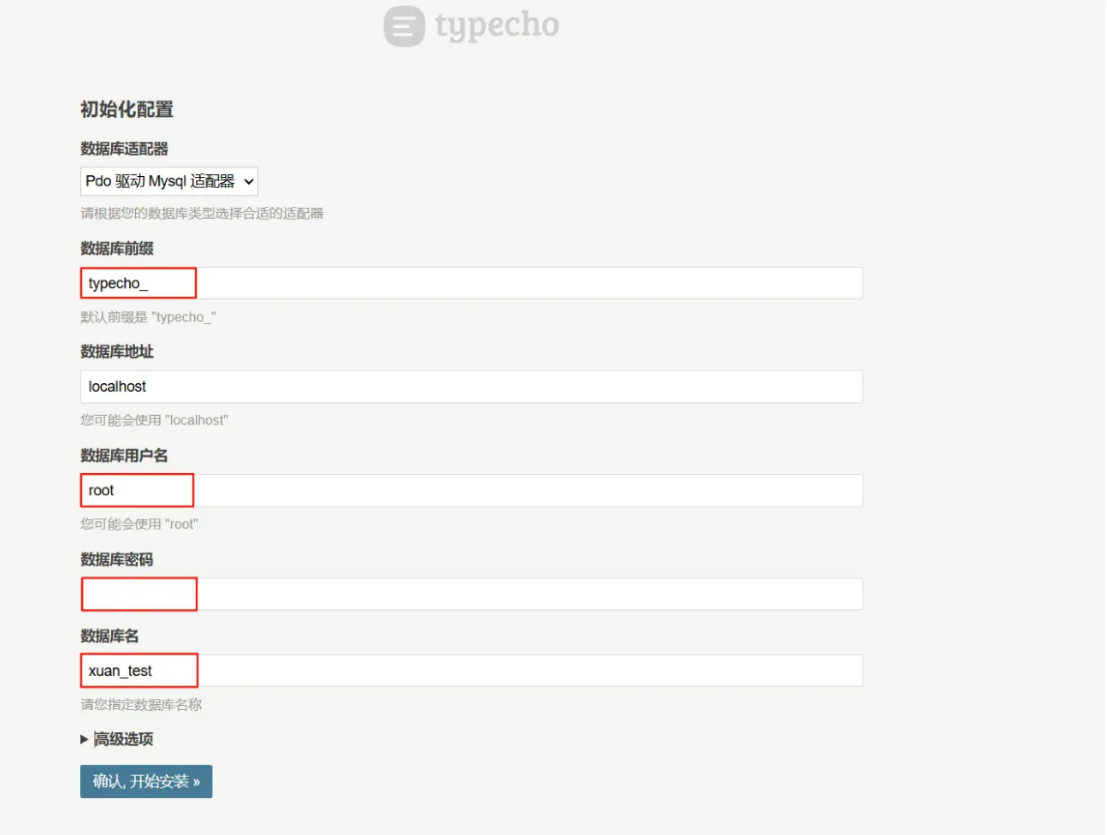Focus the database prefix field with typecho_
Image resolution: width=1107 pixels, height=835 pixels.
pos(471,283)
